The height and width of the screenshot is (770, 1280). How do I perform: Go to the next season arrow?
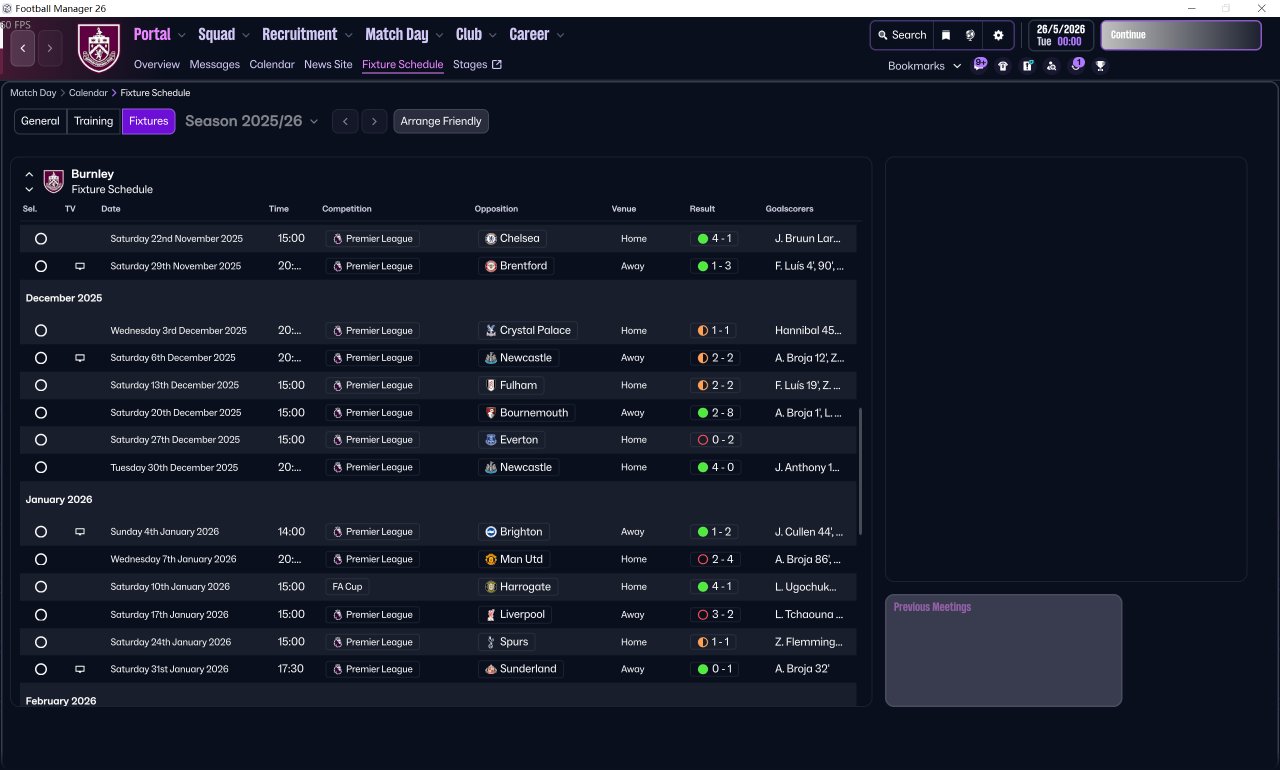pos(374,121)
